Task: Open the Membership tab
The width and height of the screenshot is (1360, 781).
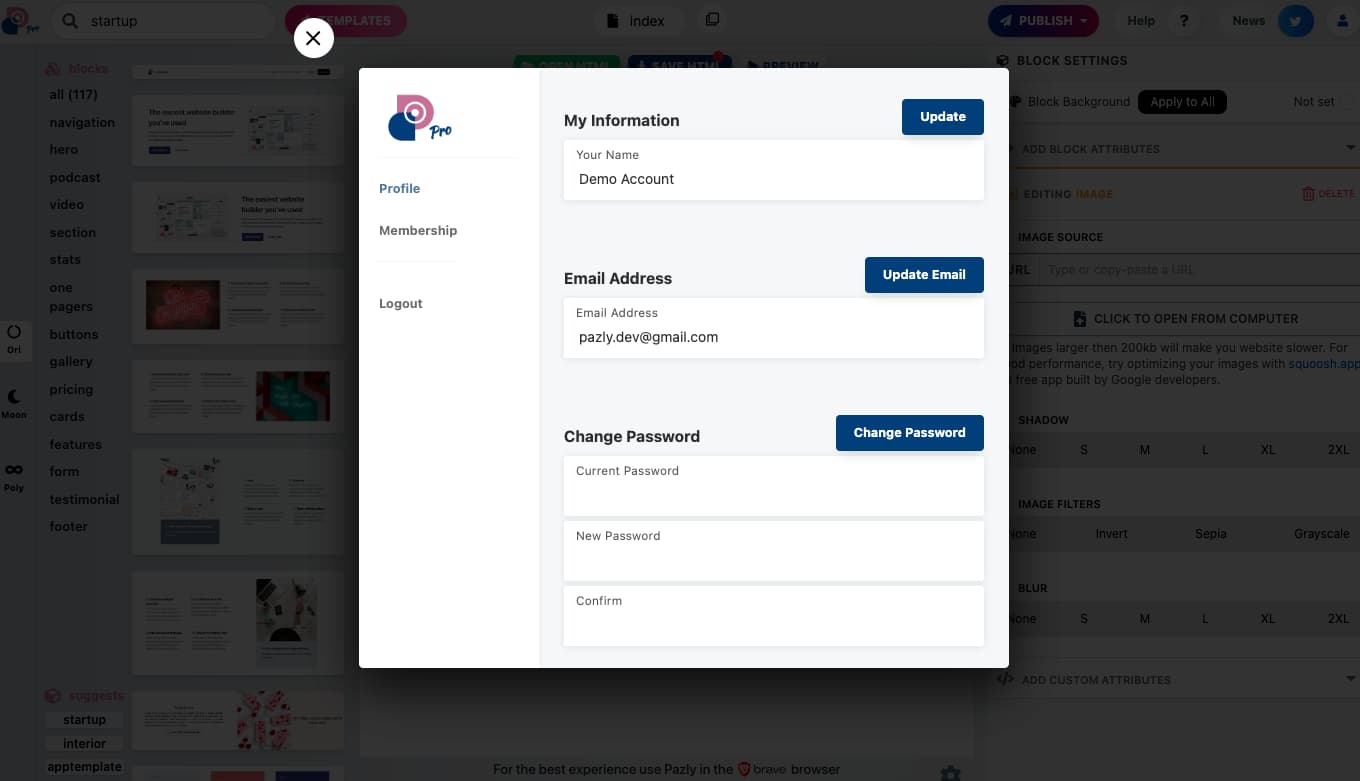Action: point(418,230)
